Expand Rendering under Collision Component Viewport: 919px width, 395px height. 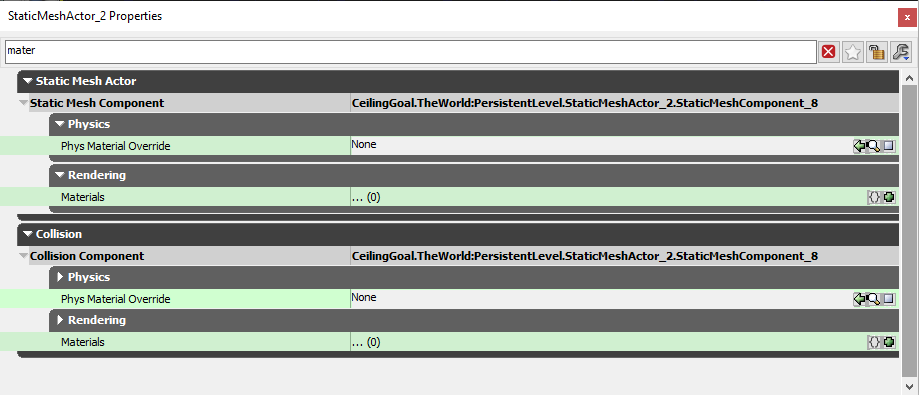point(60,320)
